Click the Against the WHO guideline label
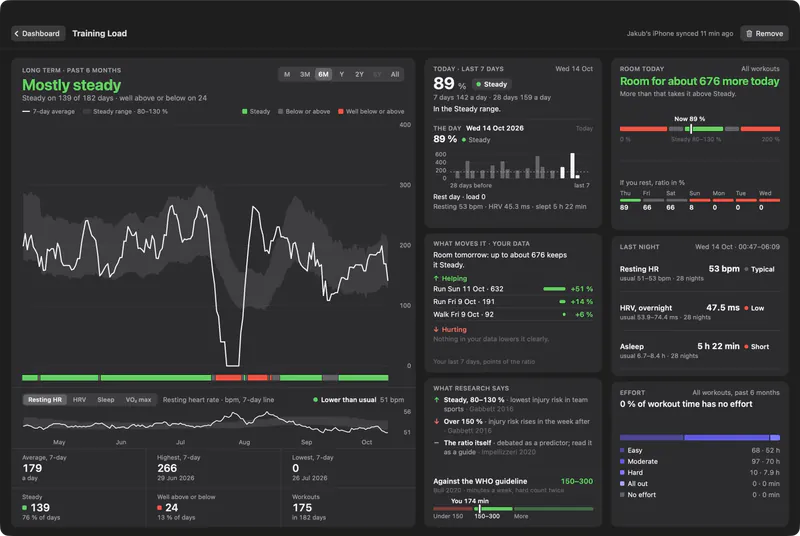This screenshot has height=536, width=800. 480,481
